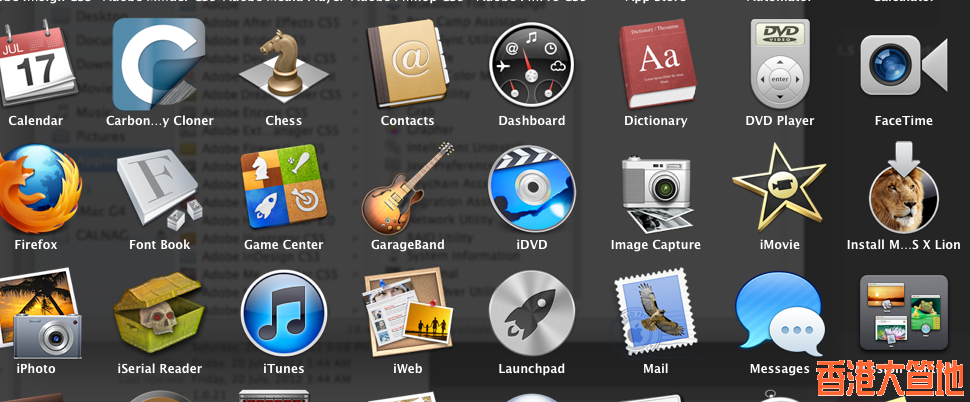Open the Chess app
Screen dimensions: 970x402
point(284,67)
